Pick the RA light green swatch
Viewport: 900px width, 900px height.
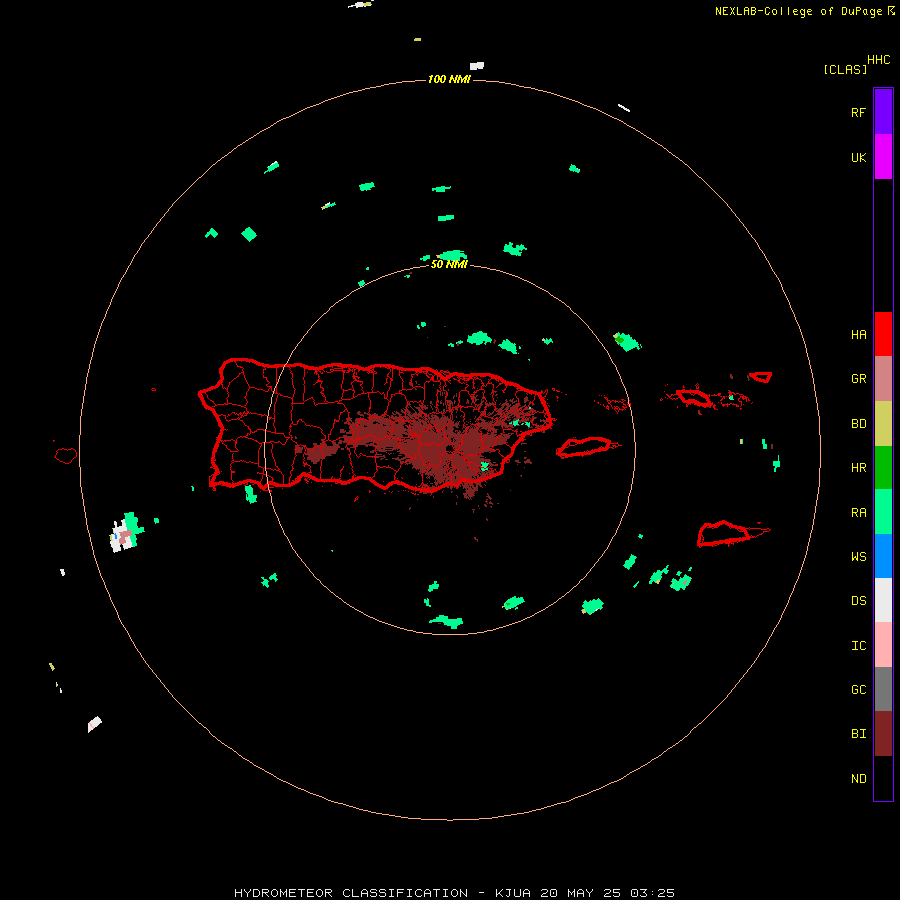(x=883, y=512)
